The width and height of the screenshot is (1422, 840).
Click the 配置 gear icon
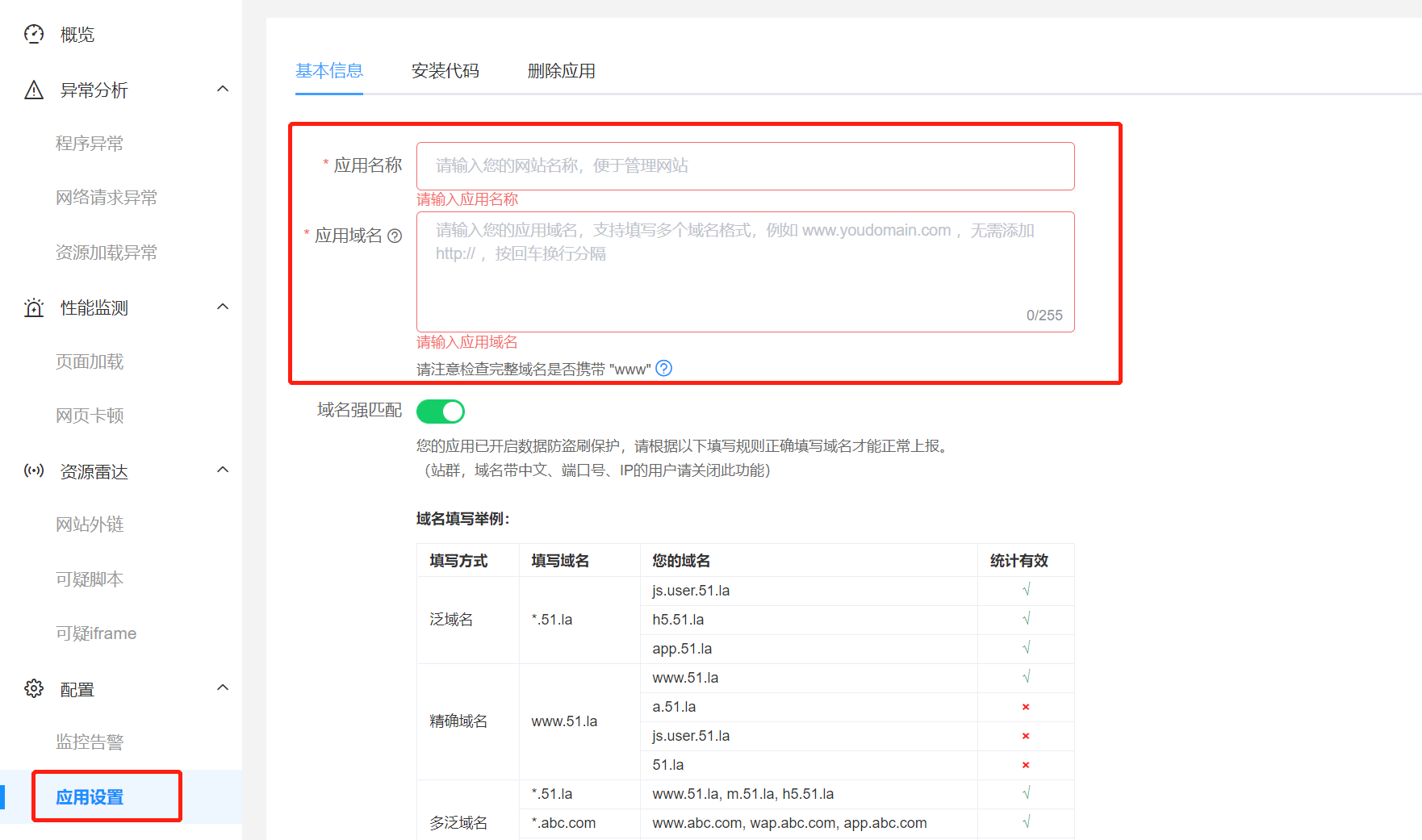coord(34,688)
